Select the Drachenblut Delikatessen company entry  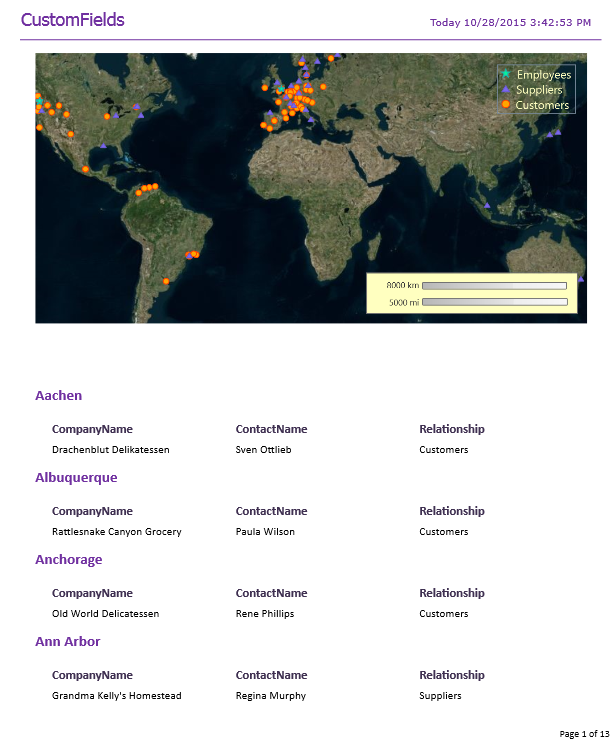click(110, 450)
